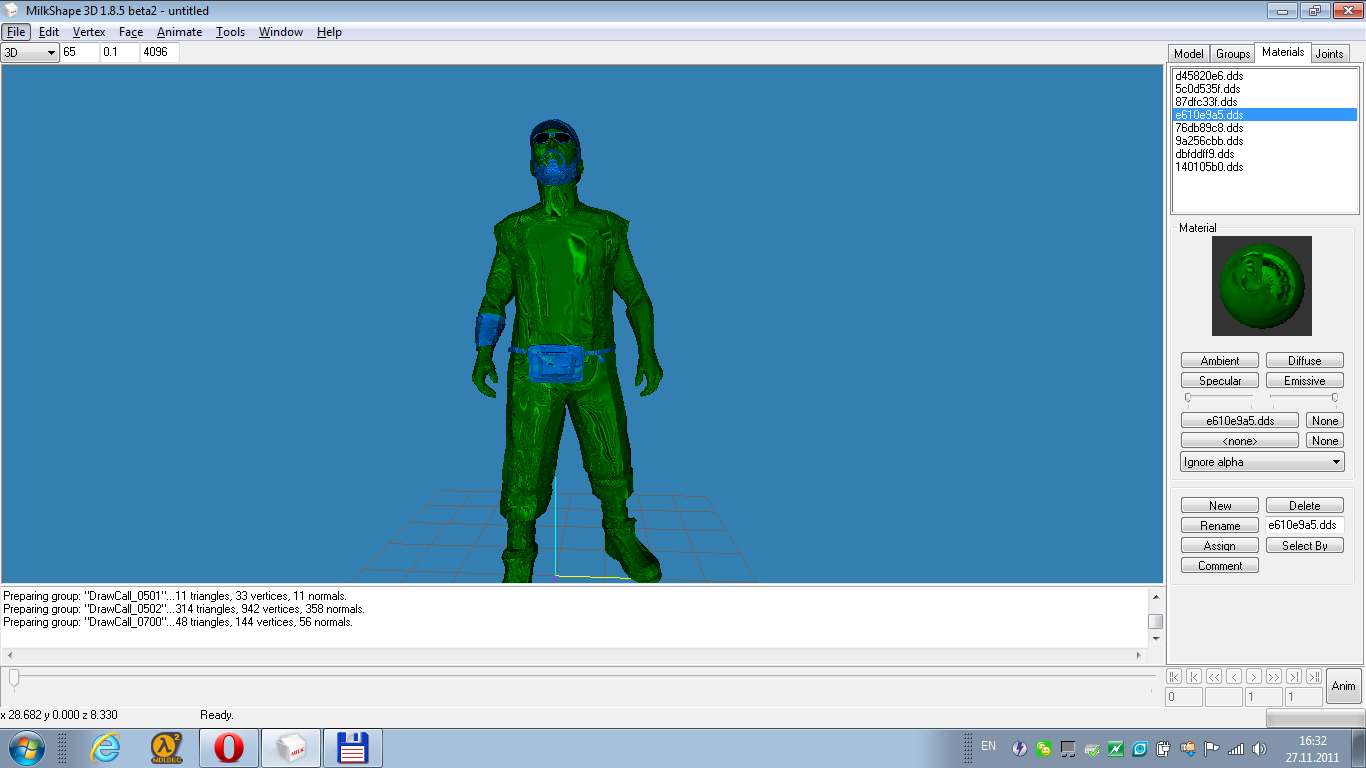Image resolution: width=1366 pixels, height=768 pixels.
Task: Click the material rename text field
Action: tap(1304, 525)
